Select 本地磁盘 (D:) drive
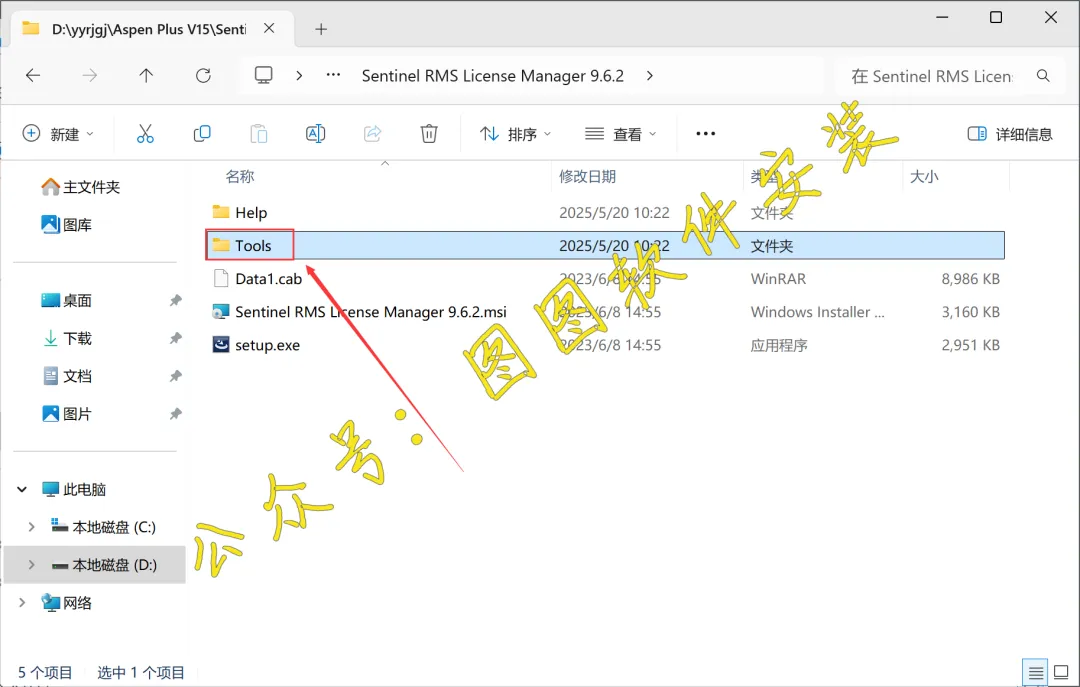 [x=104, y=565]
